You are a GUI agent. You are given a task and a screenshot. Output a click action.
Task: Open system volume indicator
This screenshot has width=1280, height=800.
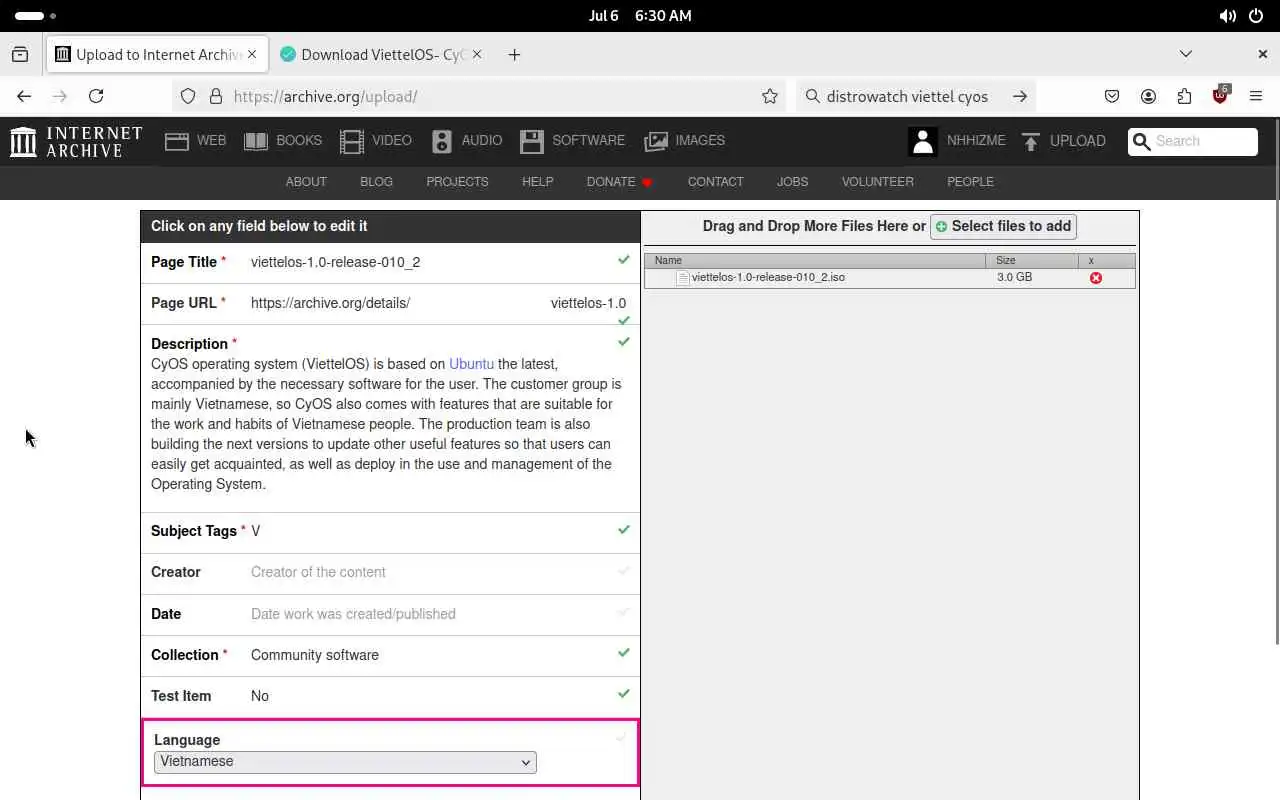tap(1227, 16)
